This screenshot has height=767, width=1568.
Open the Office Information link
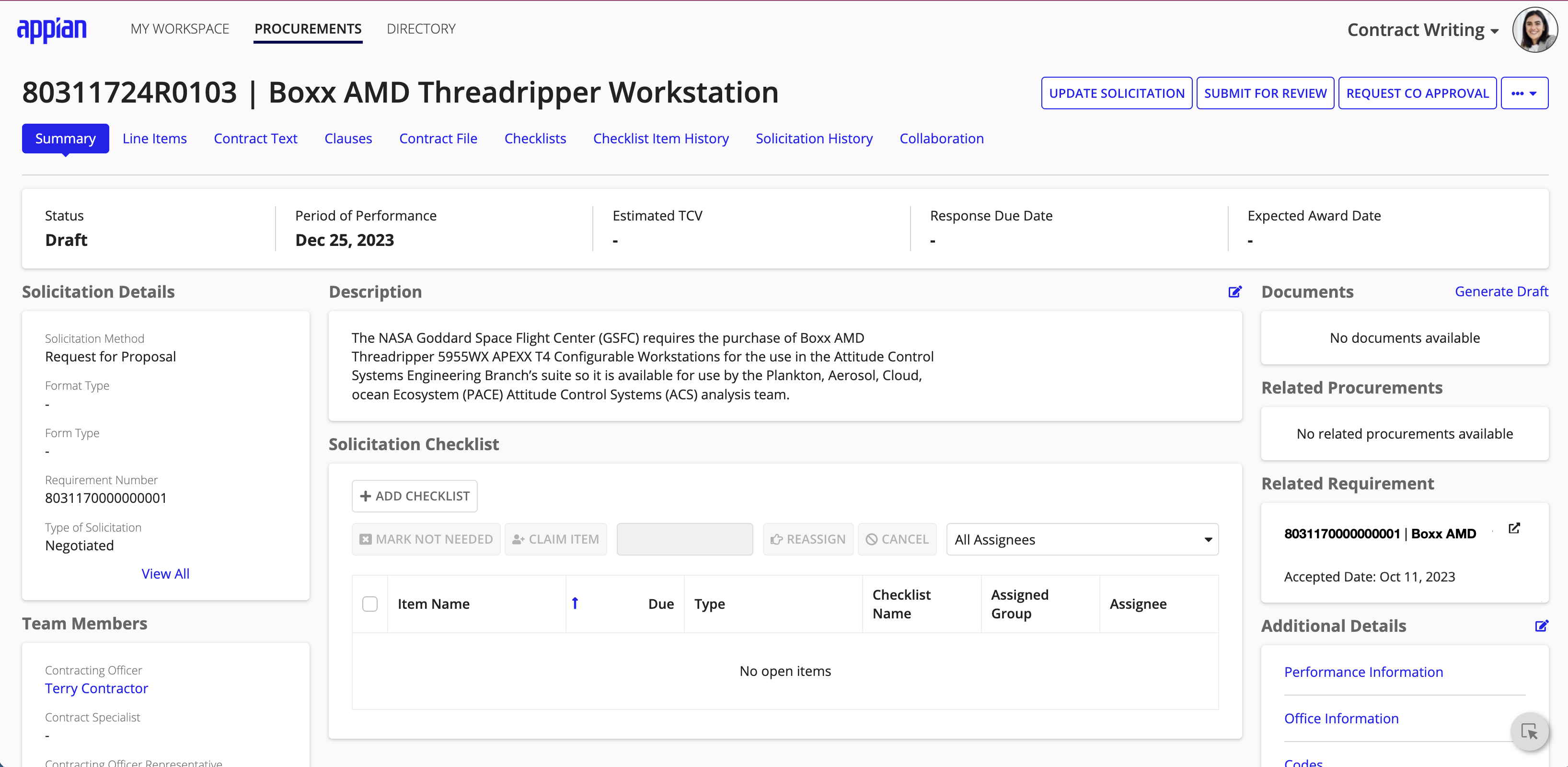[1341, 718]
